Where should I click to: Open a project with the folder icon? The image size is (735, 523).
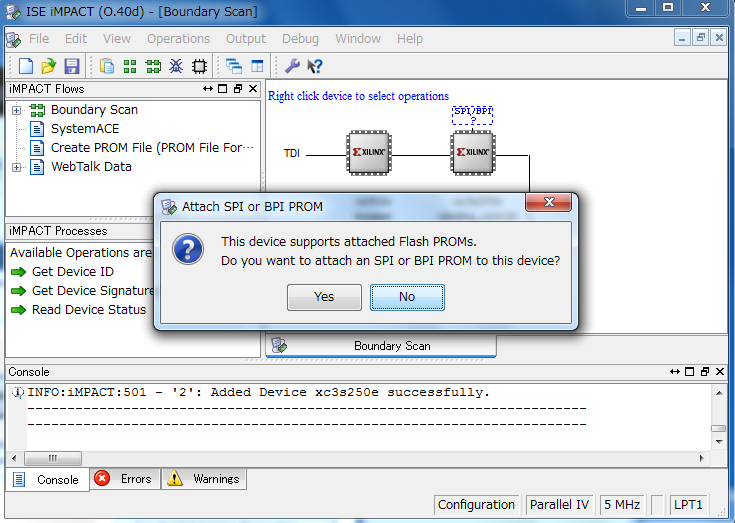[48, 66]
